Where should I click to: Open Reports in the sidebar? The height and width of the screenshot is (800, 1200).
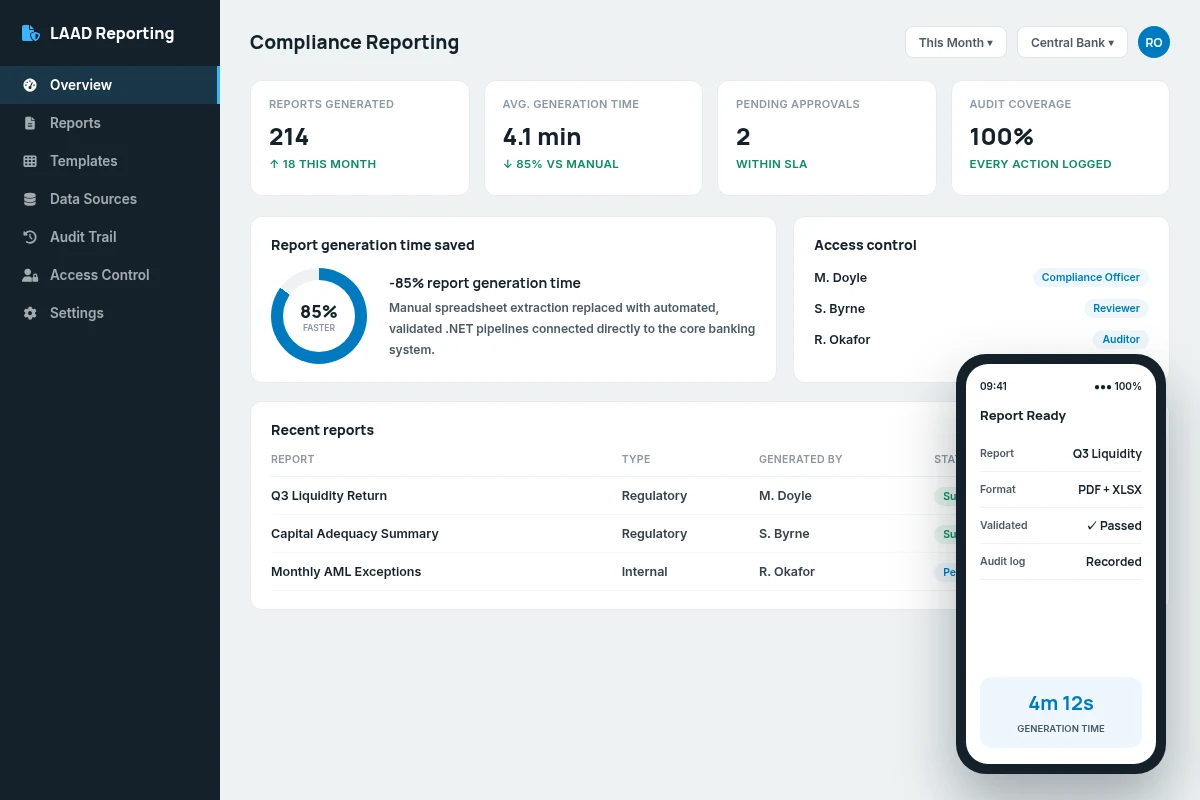110,123
